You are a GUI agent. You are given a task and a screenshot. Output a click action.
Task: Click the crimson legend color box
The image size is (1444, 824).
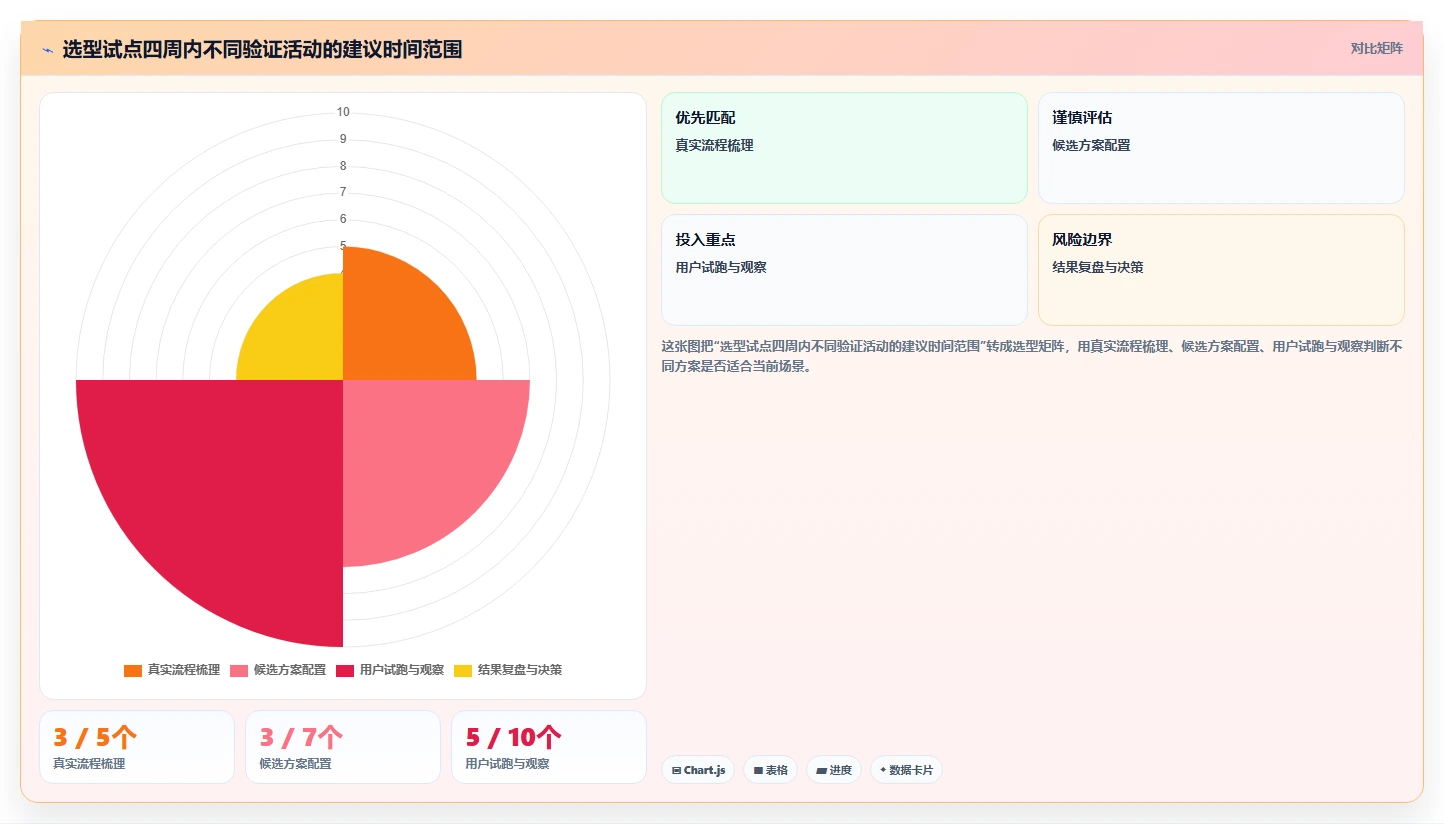coord(345,670)
